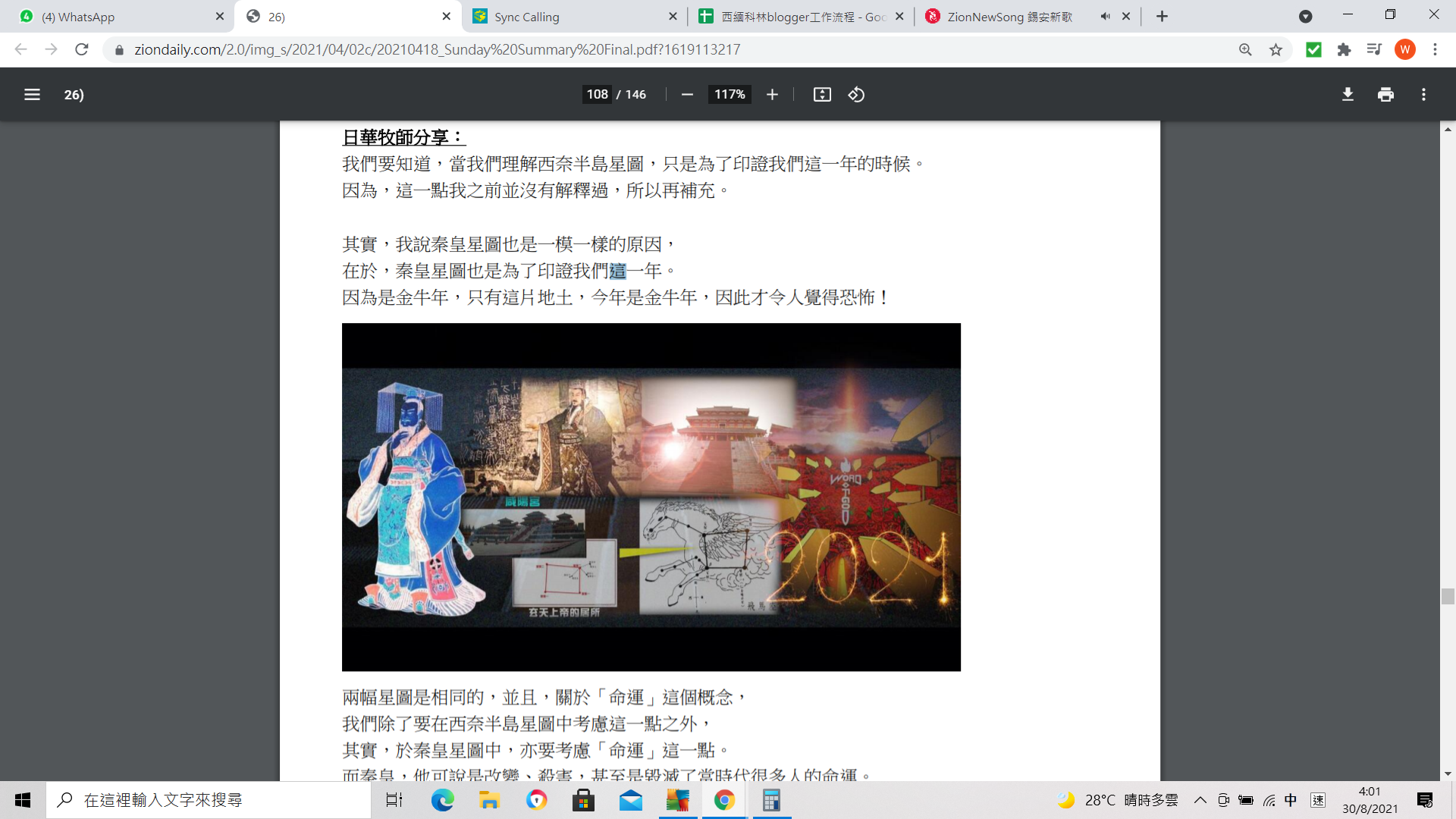Image resolution: width=1456 pixels, height=819 pixels.
Task: Open the browser zoom magnifier icon
Action: coord(1245,49)
